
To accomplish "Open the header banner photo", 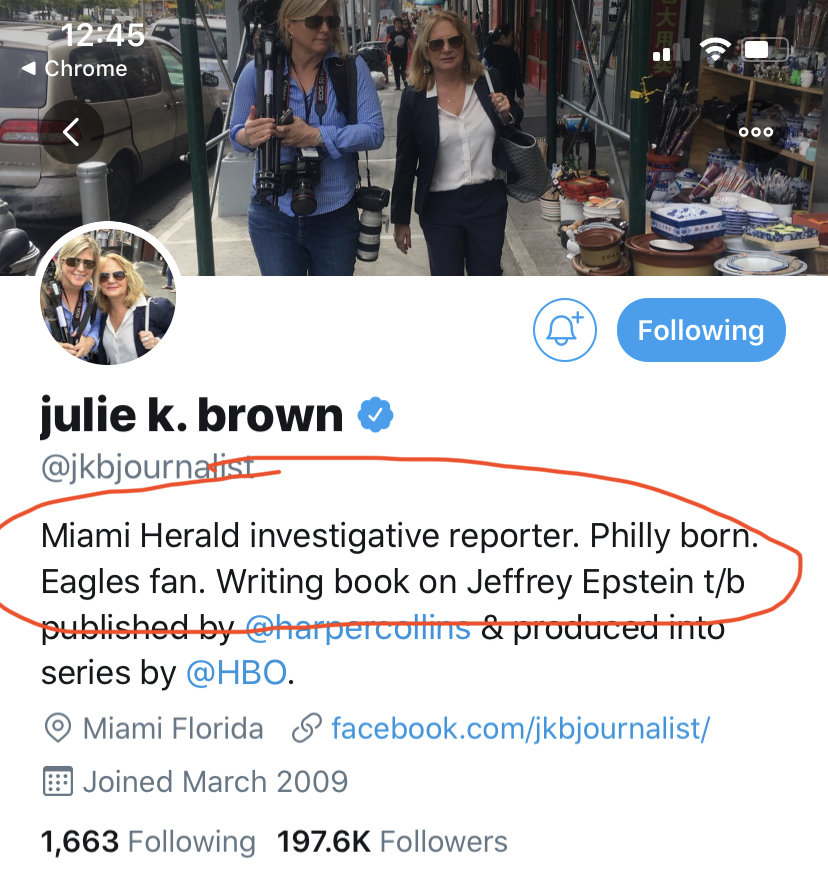I will pos(414,138).
